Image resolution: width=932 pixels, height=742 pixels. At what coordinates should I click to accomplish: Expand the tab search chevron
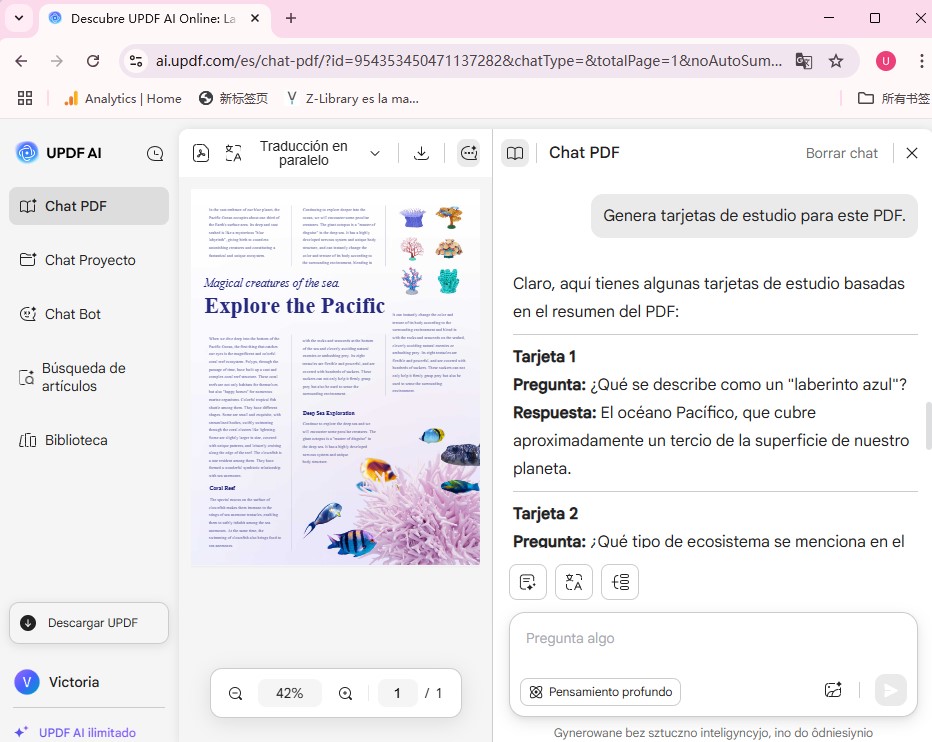pyautogui.click(x=19, y=18)
